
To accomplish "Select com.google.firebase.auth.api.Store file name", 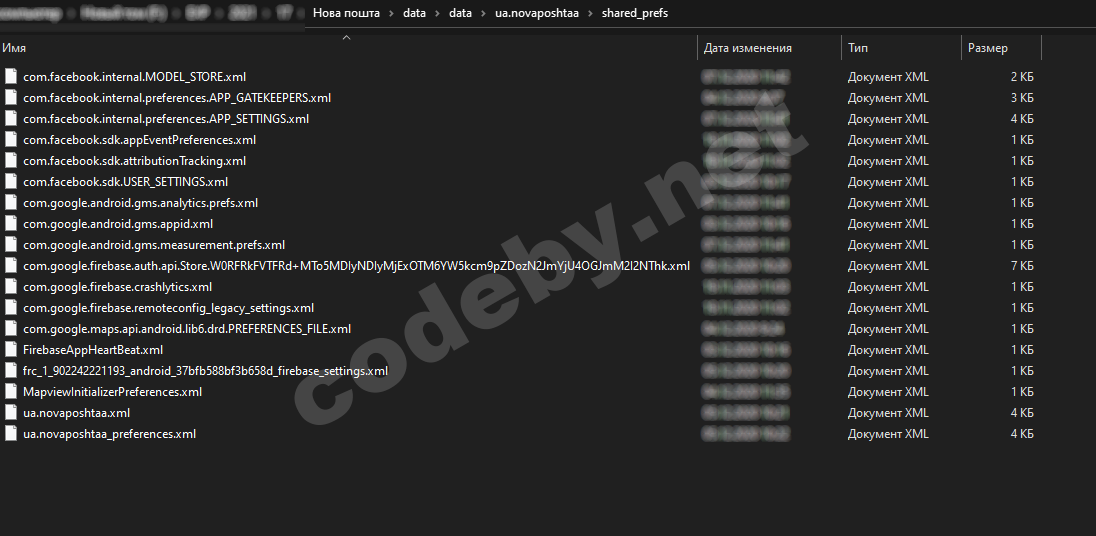I will [x=356, y=266].
